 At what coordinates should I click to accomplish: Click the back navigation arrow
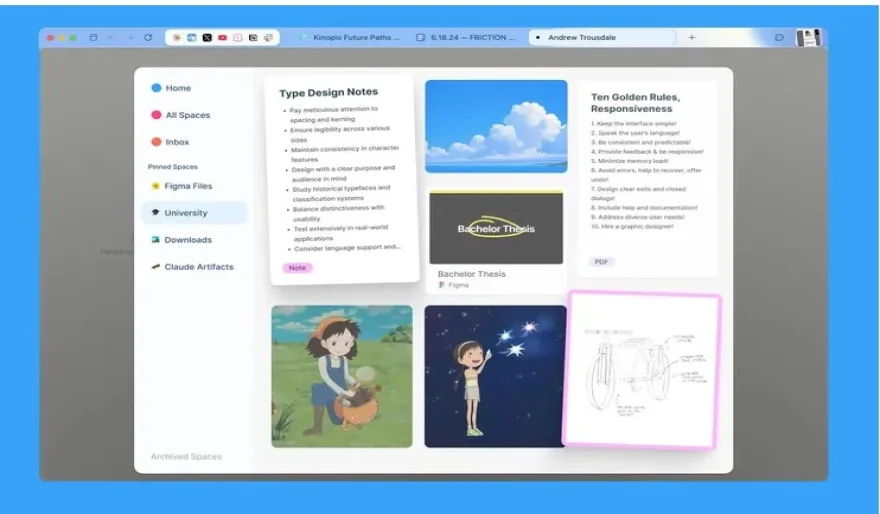(x=111, y=38)
